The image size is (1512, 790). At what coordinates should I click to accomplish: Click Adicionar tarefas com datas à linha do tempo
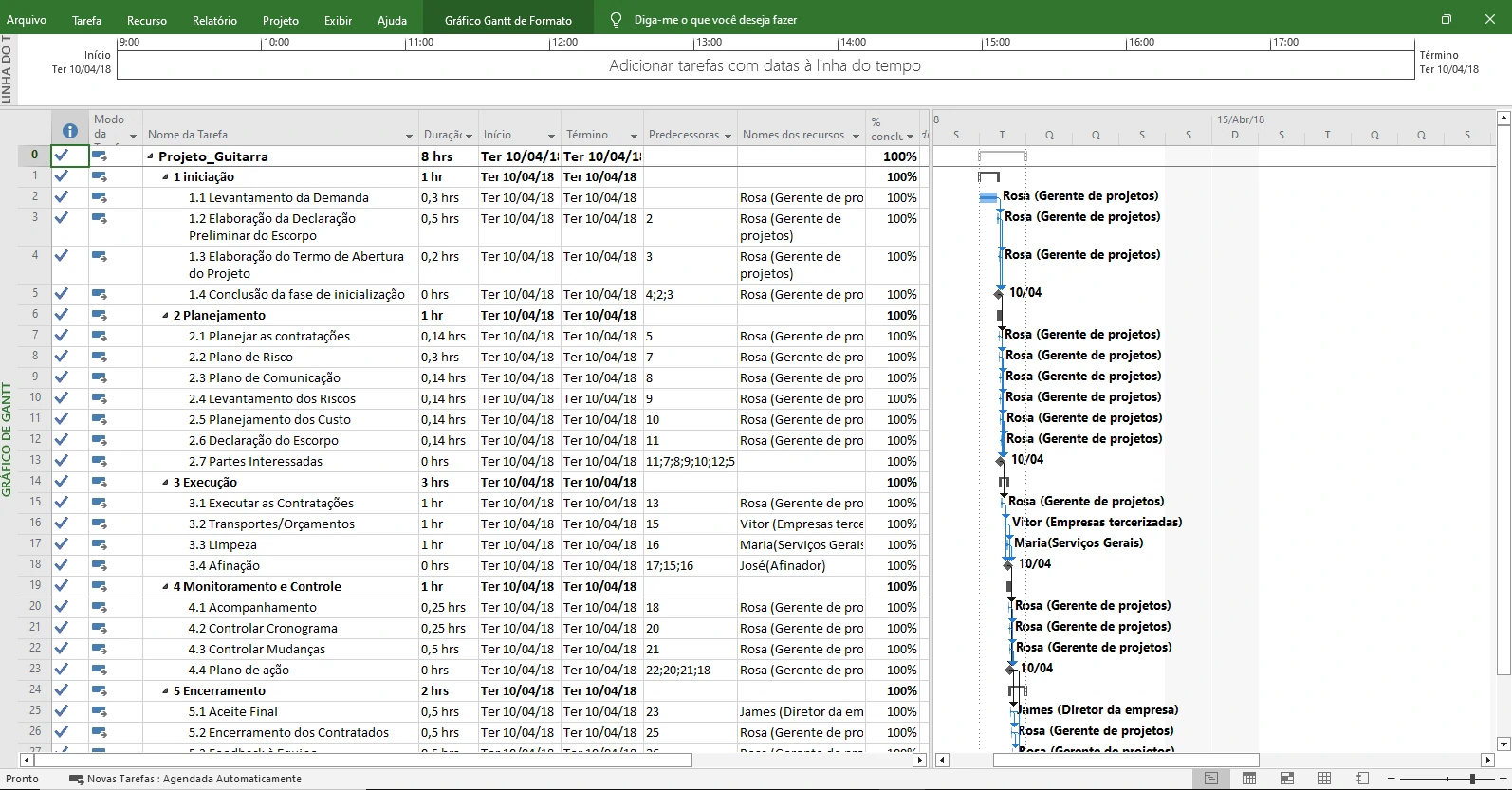[765, 65]
